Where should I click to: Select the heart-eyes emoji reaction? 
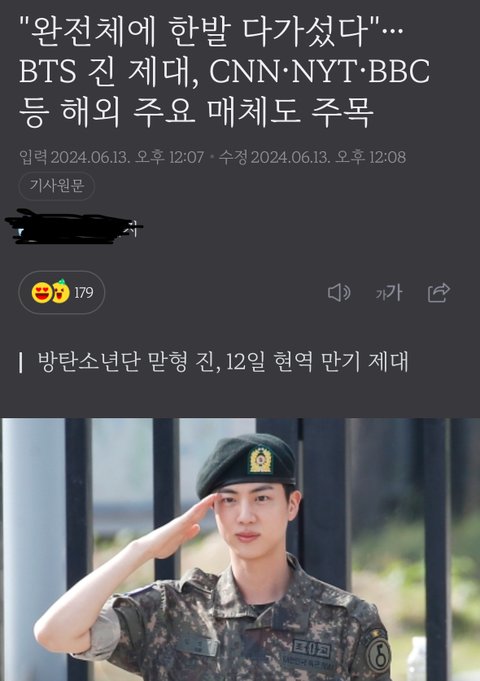pyautogui.click(x=41, y=292)
